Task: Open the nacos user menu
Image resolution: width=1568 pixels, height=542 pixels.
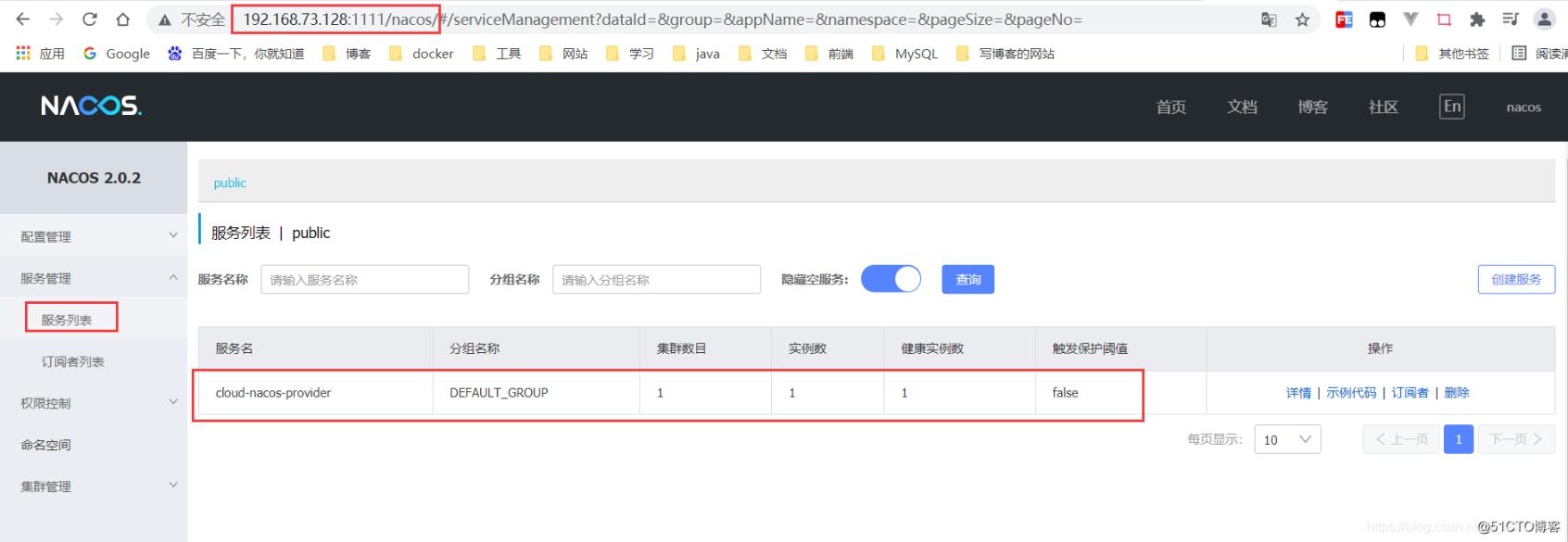Action: coord(1524,107)
